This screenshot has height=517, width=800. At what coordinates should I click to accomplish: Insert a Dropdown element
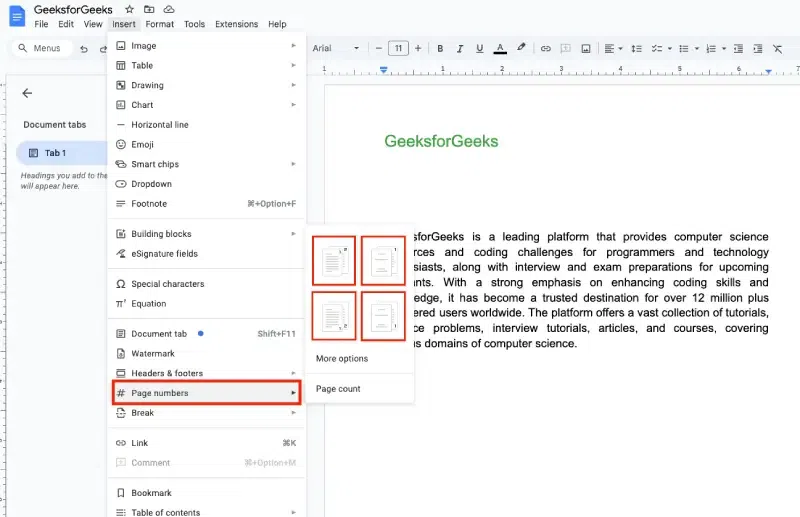206,184
